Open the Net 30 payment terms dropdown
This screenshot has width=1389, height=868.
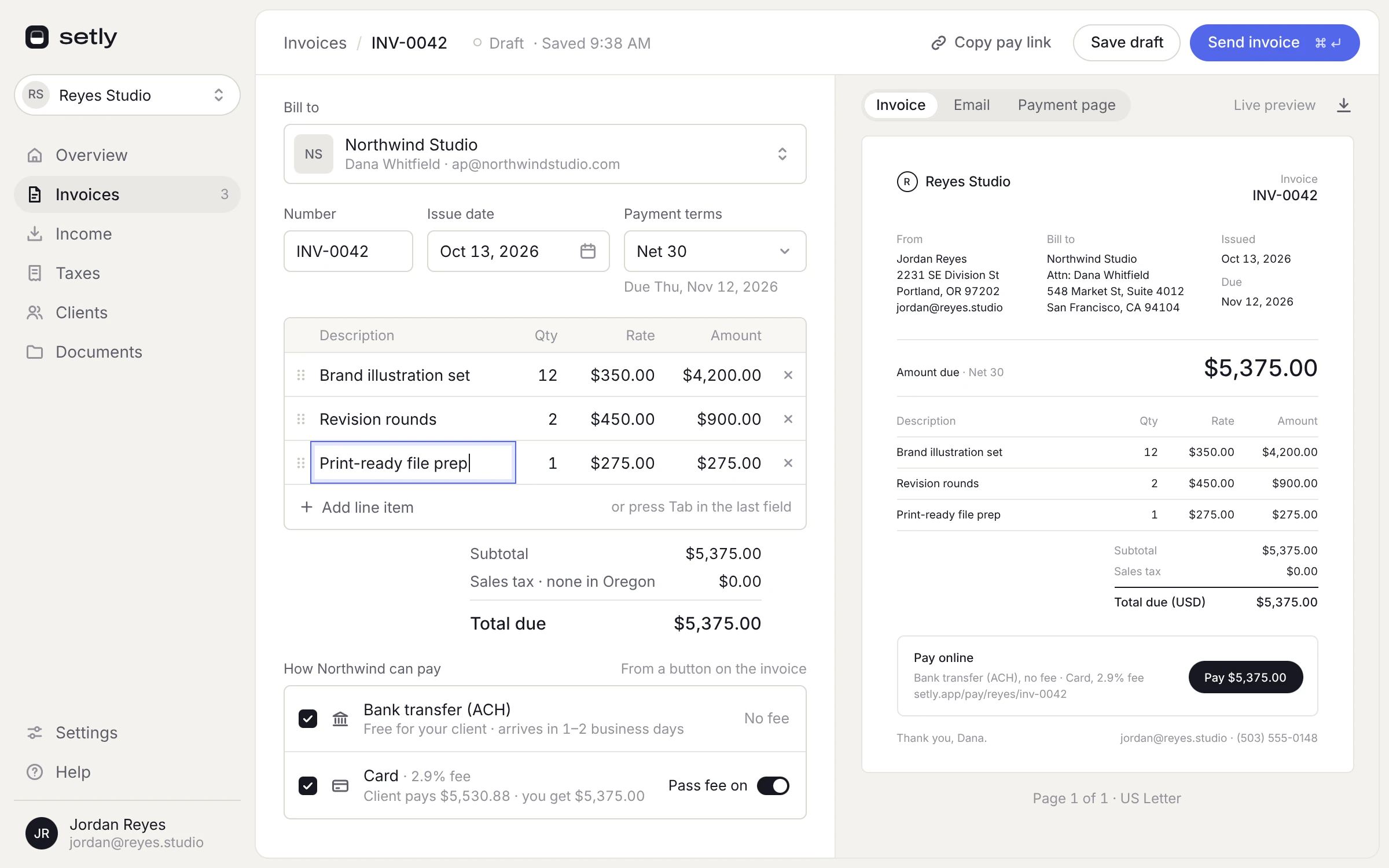click(715, 251)
